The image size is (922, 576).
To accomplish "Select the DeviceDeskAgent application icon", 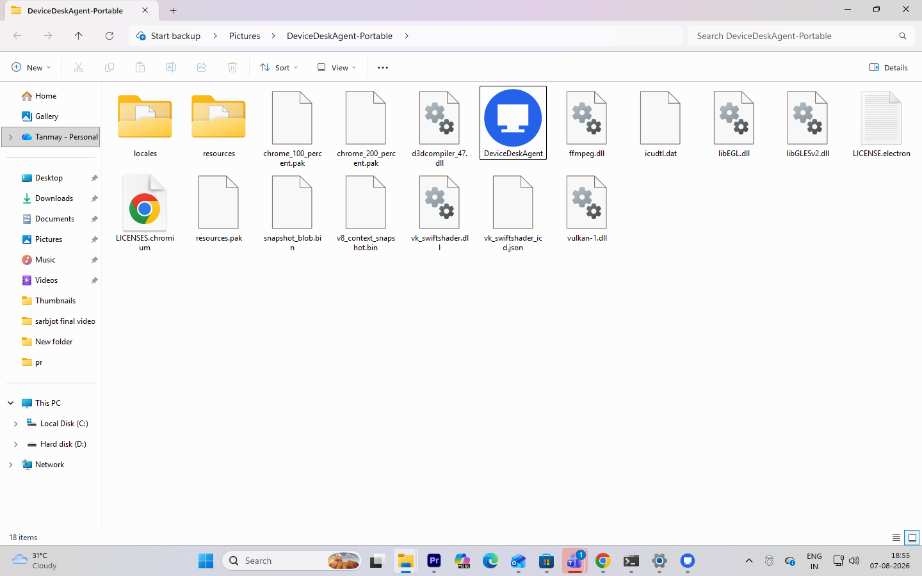I will [513, 118].
